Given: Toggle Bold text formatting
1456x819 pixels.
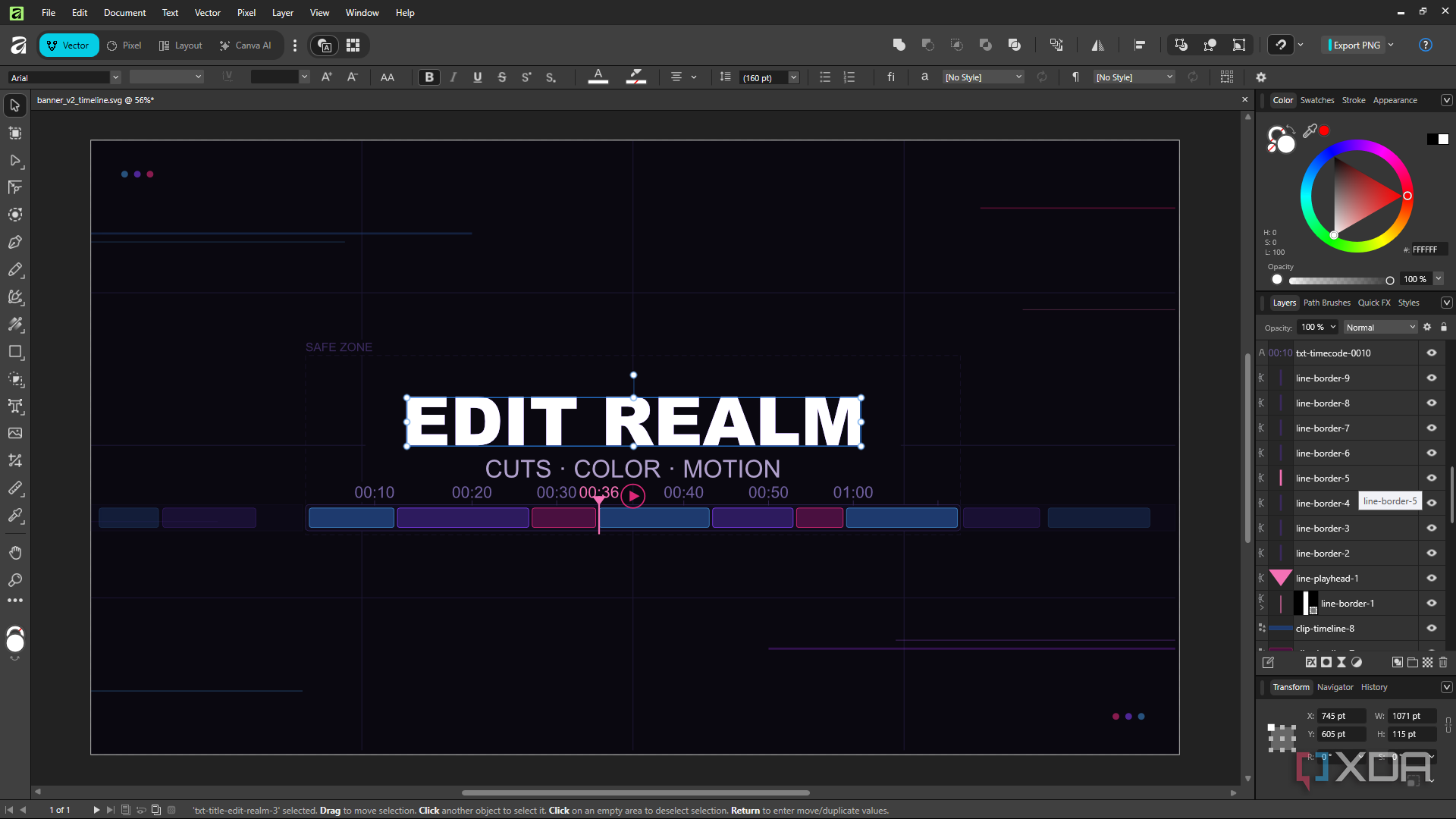Looking at the screenshot, I should pos(429,77).
